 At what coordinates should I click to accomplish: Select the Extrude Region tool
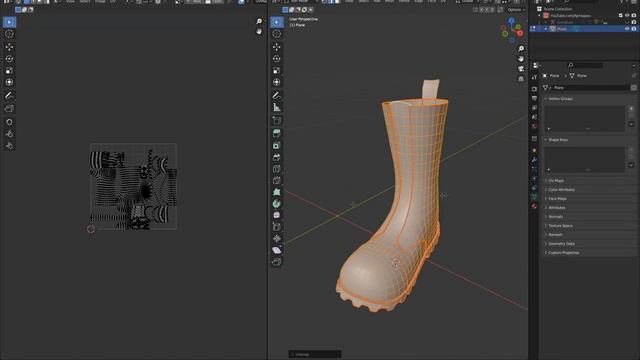(x=277, y=133)
